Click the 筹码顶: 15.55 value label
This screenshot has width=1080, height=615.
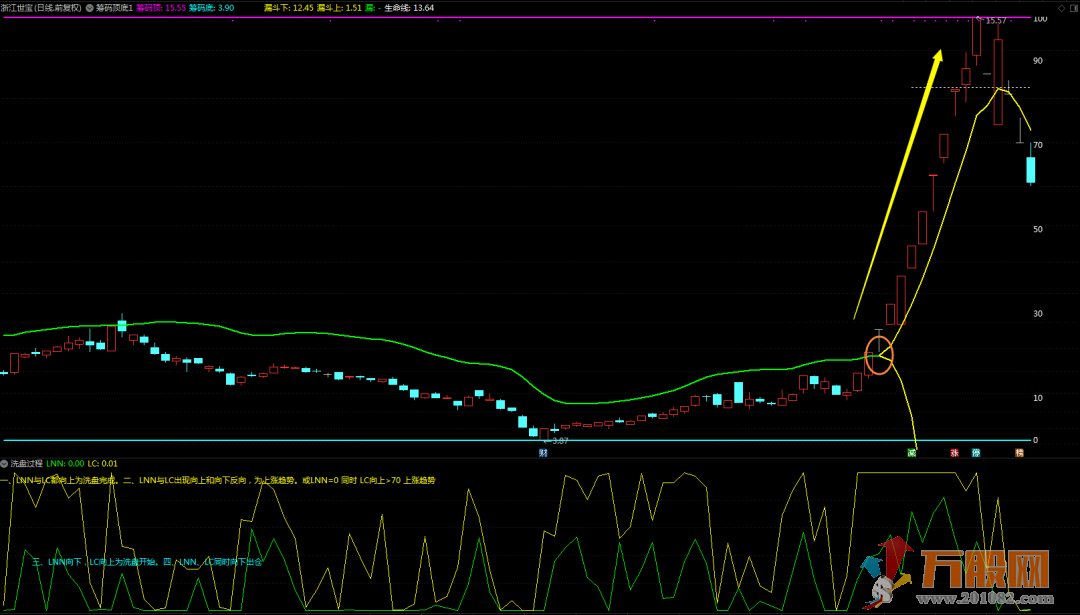pos(161,7)
